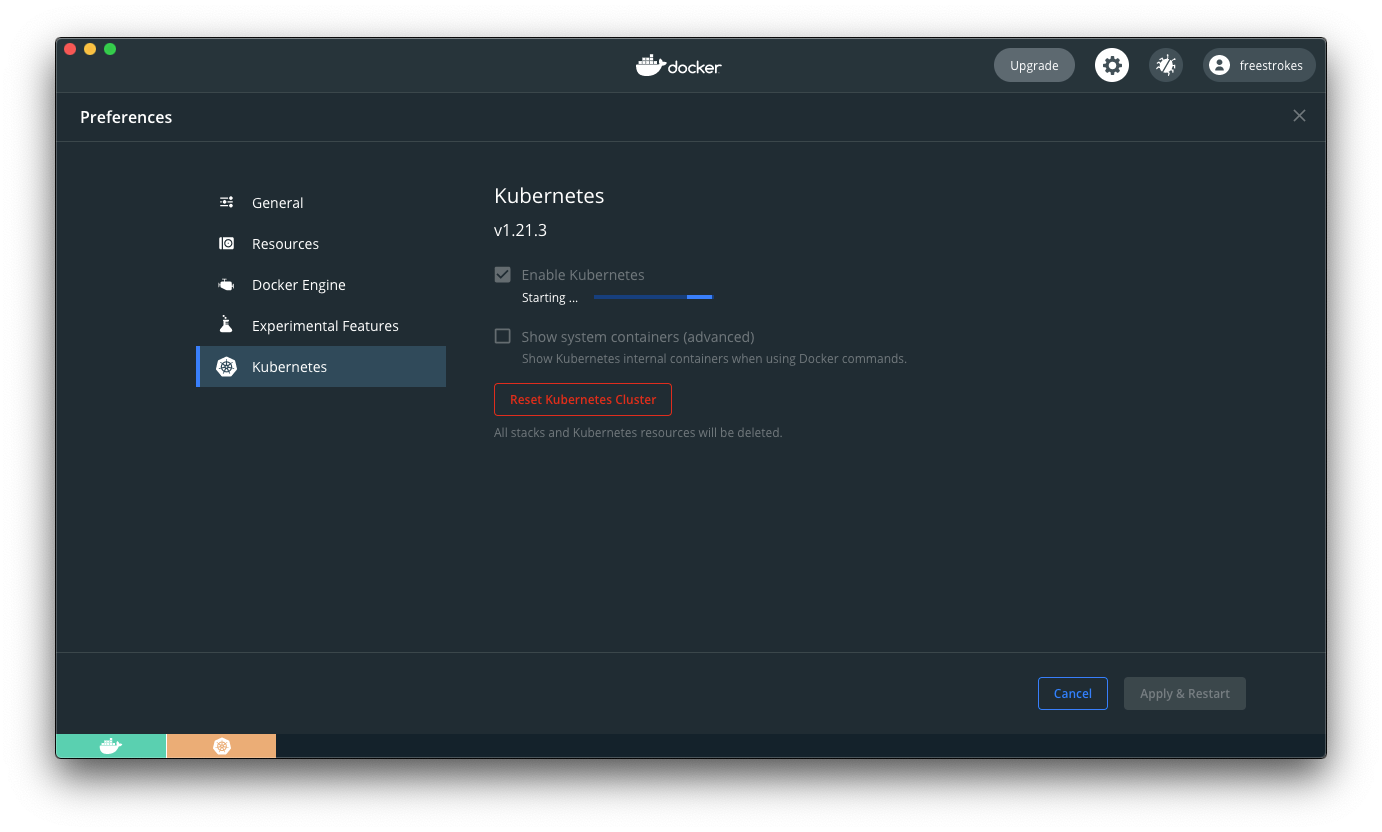The image size is (1382, 832).
Task: Select the Kubernetes preferences section
Action: 321,367
